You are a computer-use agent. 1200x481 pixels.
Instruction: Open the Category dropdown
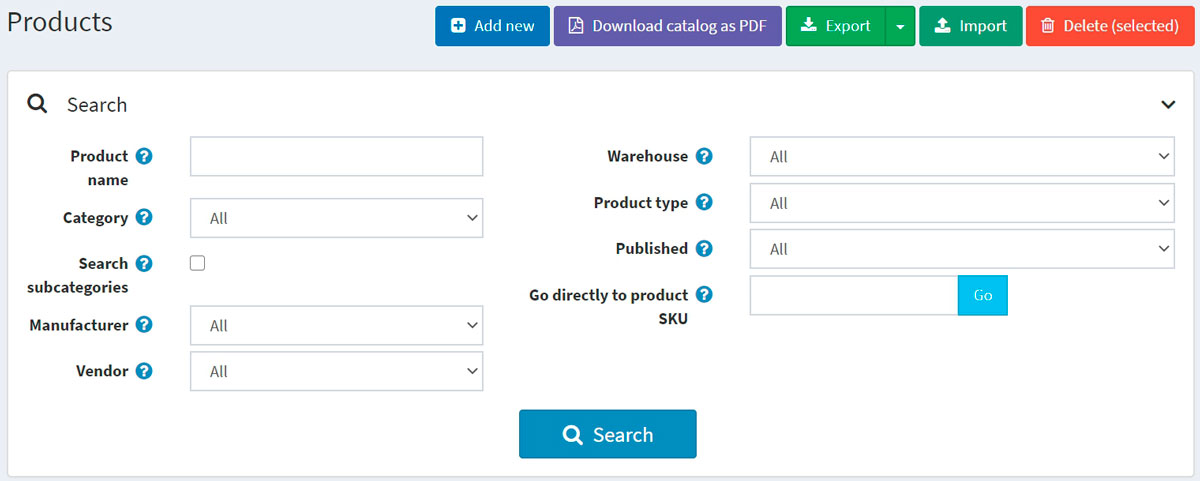336,218
